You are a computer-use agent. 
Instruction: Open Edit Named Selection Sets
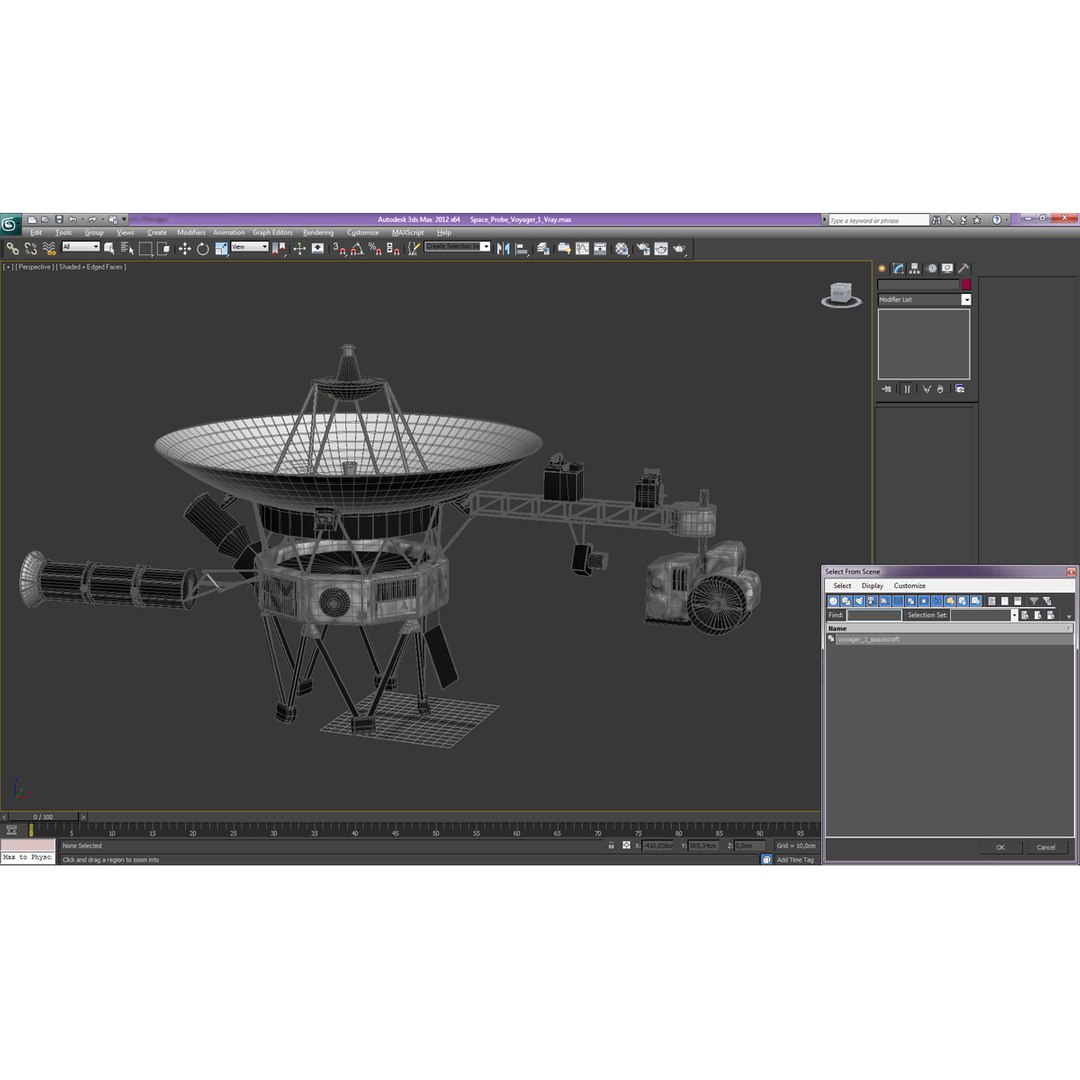(x=413, y=249)
